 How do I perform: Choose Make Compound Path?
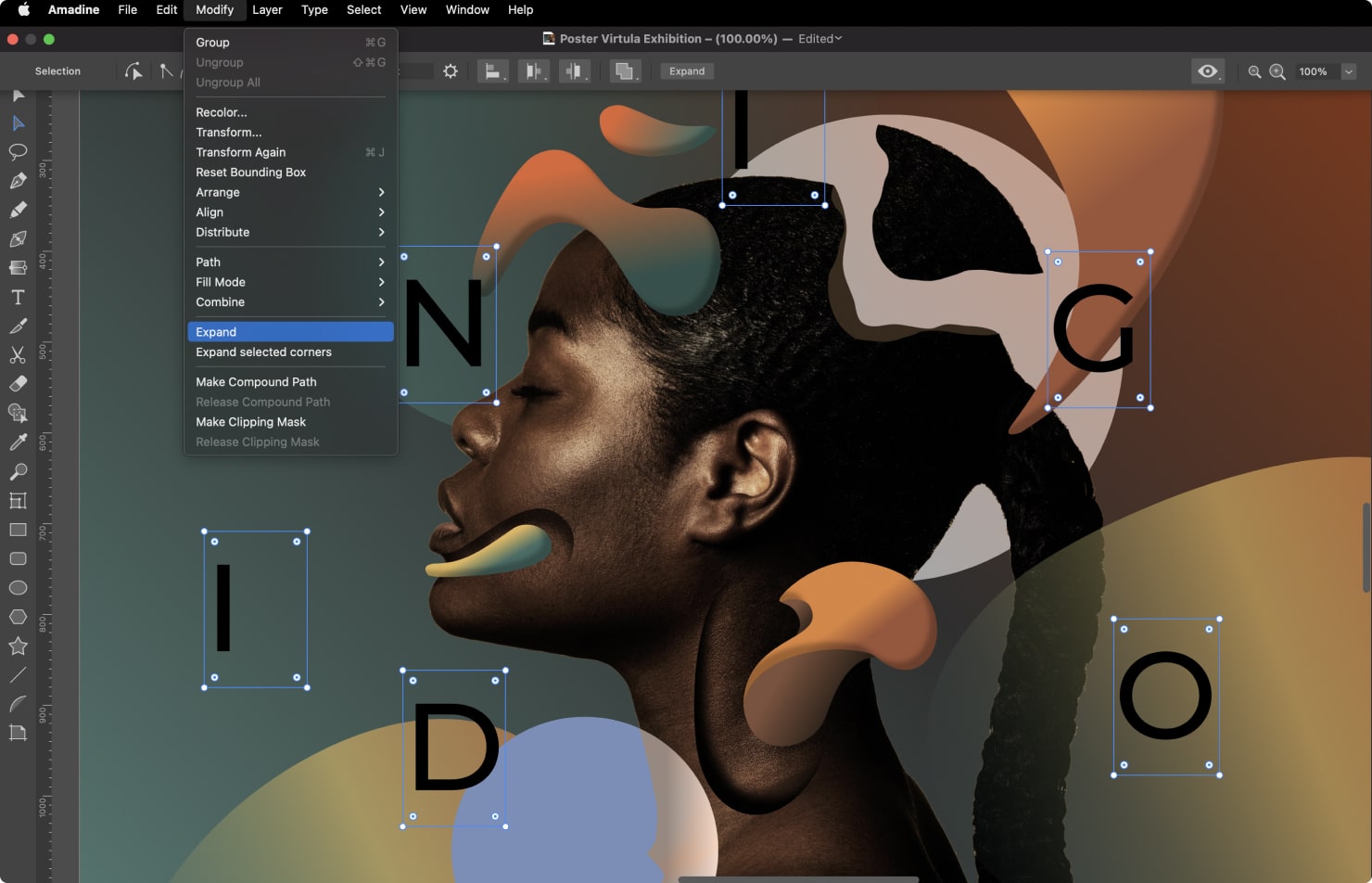[x=290, y=382]
